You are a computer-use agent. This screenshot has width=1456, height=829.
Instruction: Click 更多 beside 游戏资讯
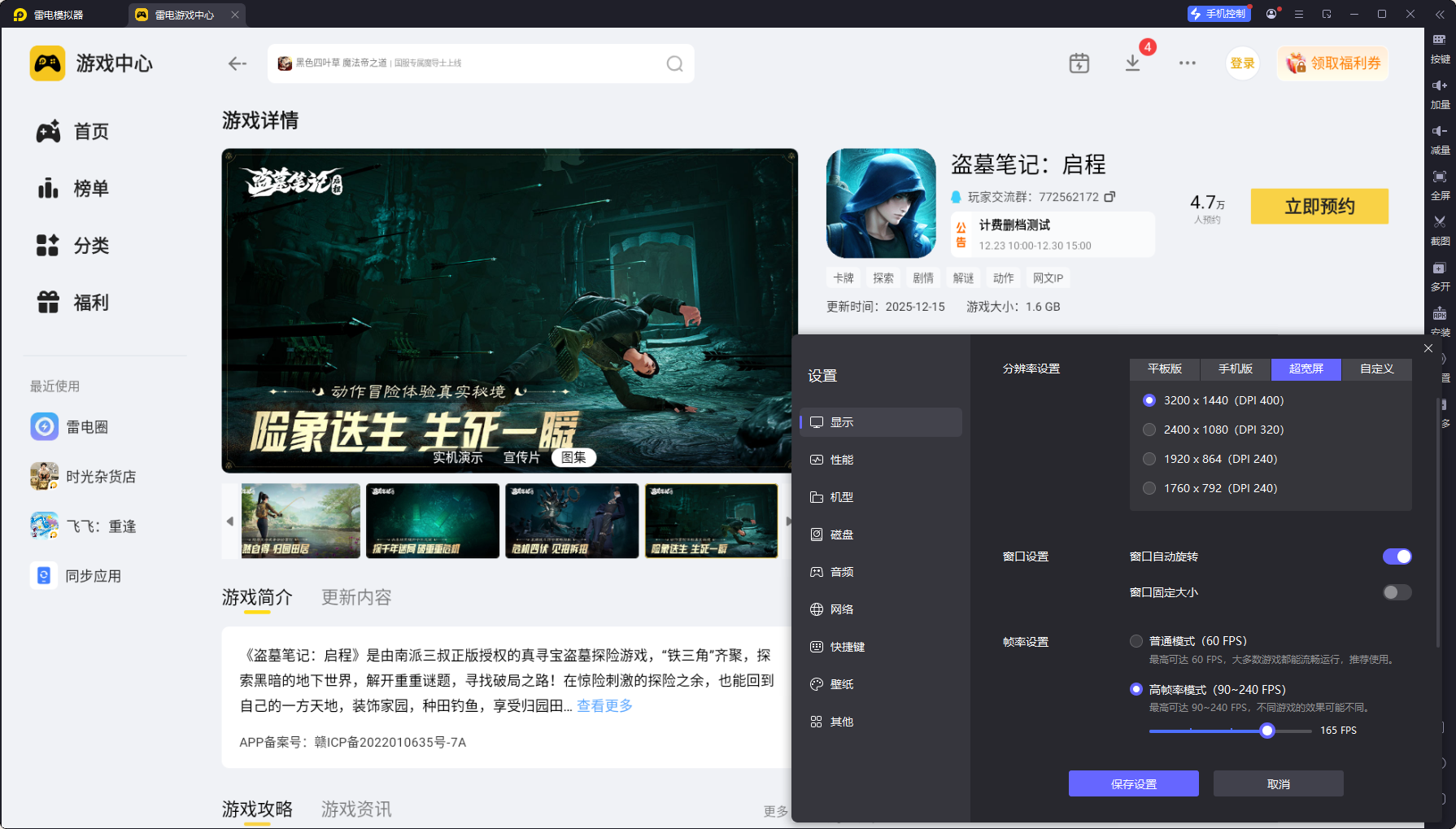point(775,811)
